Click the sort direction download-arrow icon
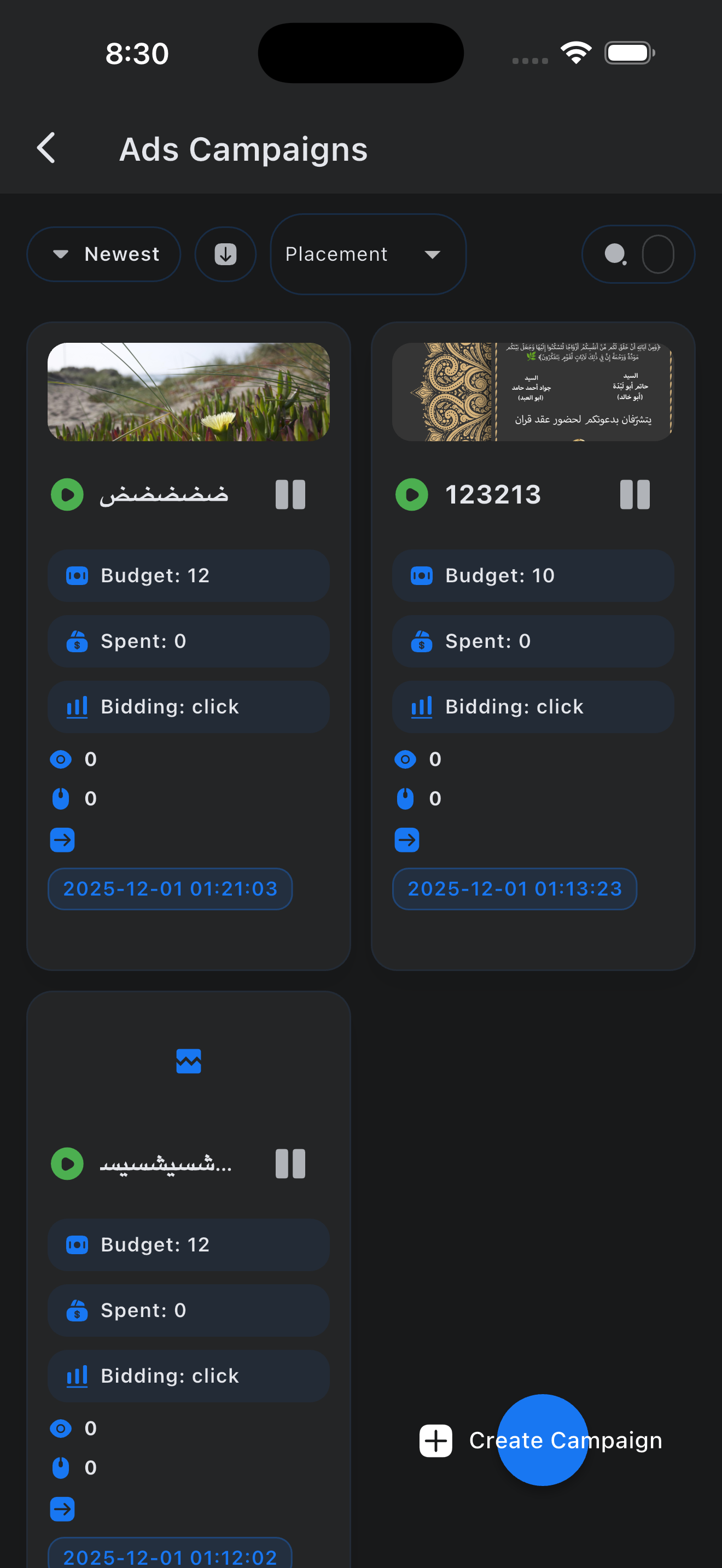 coord(225,254)
